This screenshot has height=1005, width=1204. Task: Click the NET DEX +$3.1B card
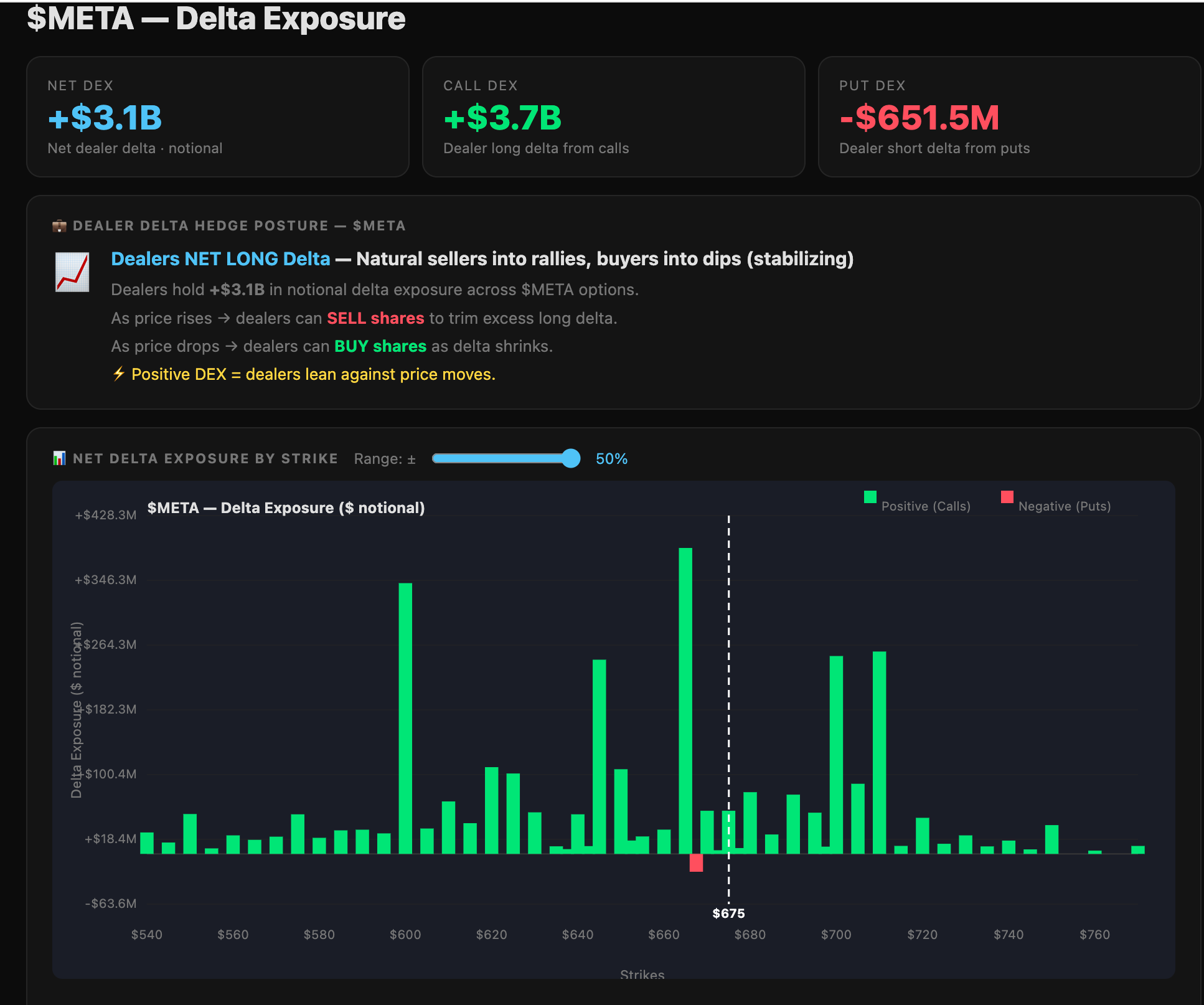point(217,117)
